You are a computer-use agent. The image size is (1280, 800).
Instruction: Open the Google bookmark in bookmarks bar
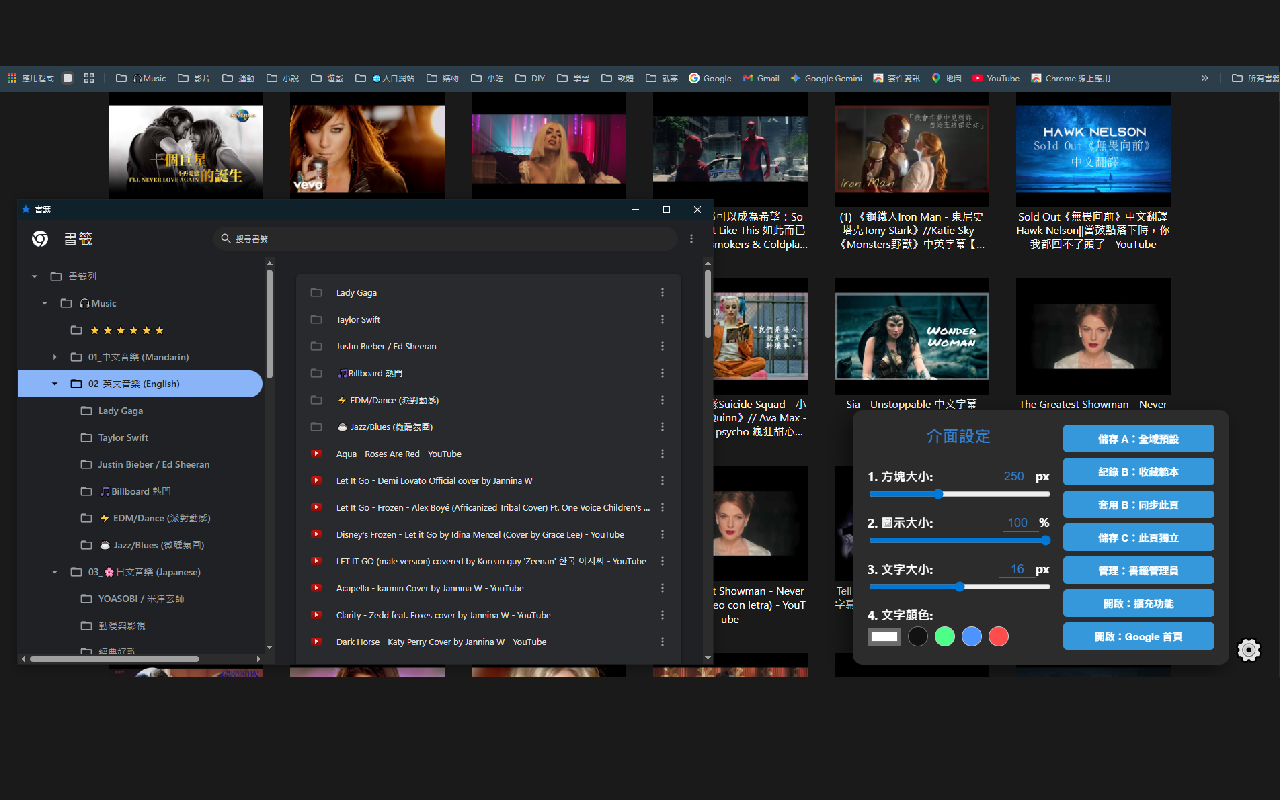pos(710,78)
